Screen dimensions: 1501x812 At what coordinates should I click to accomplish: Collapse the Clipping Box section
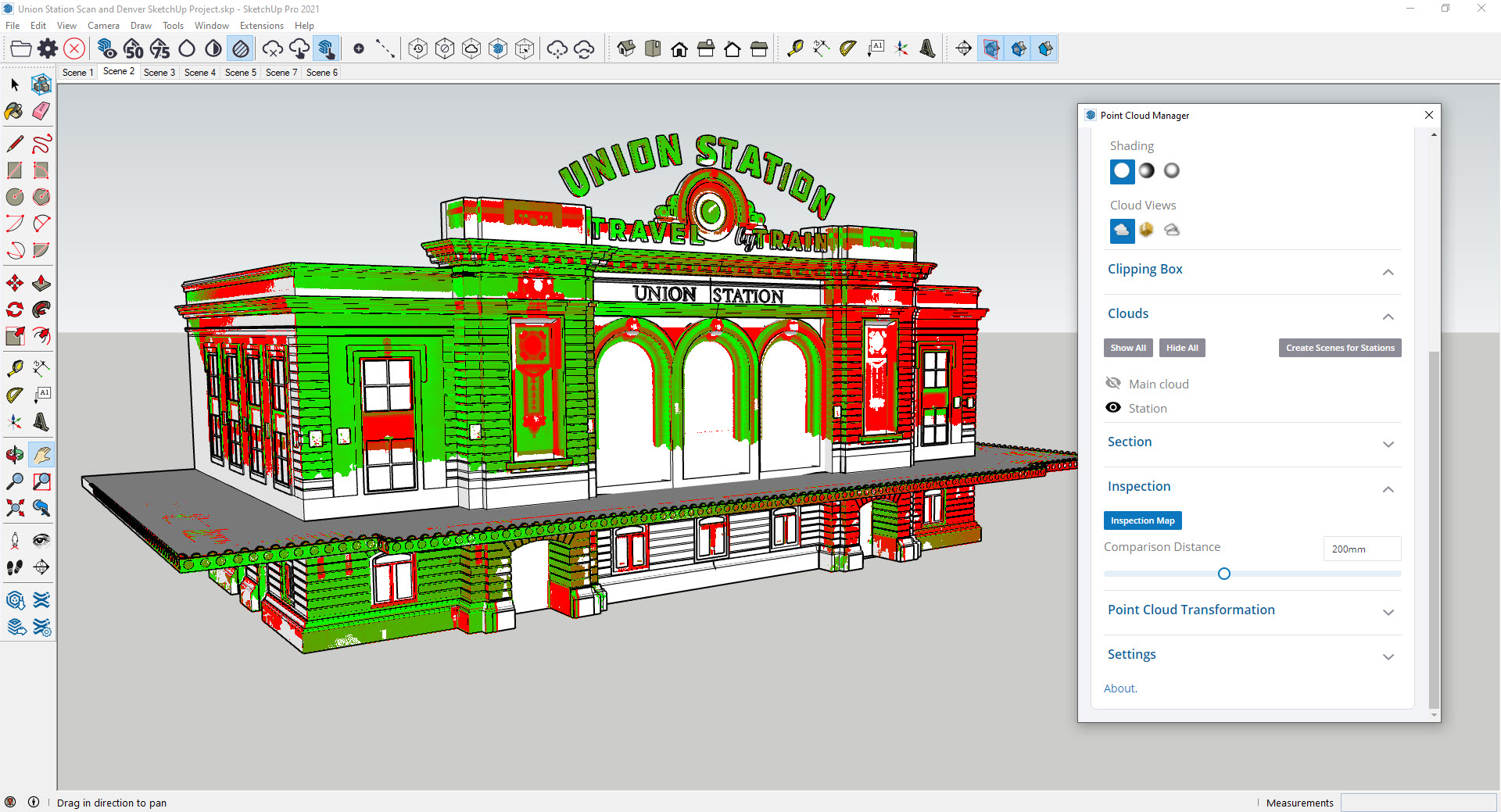coord(1388,272)
